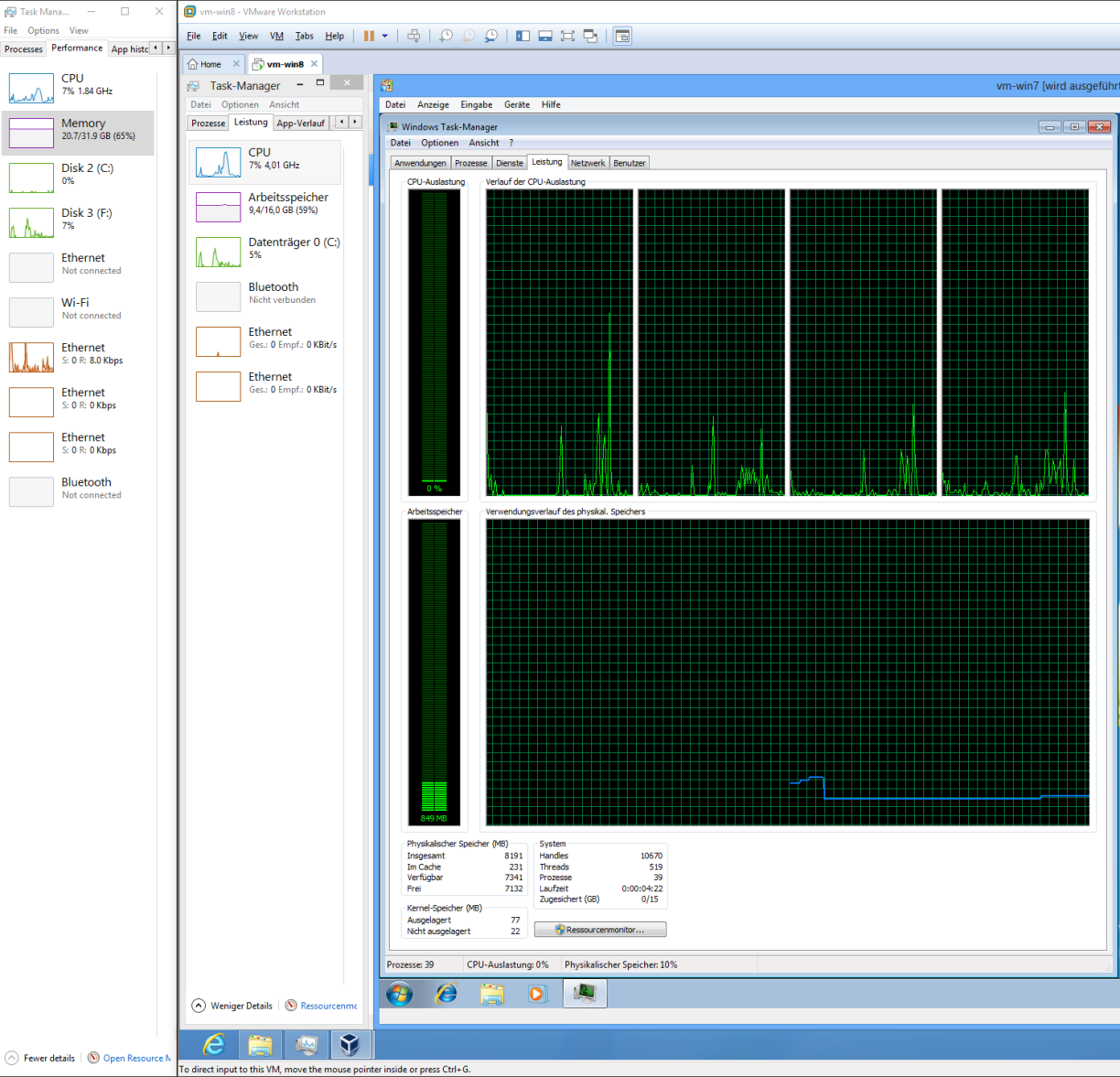The image size is (1120, 1077).
Task: Collapse Win8 Task-Manager with Weniger Details chevron
Action: pyautogui.click(x=199, y=1006)
